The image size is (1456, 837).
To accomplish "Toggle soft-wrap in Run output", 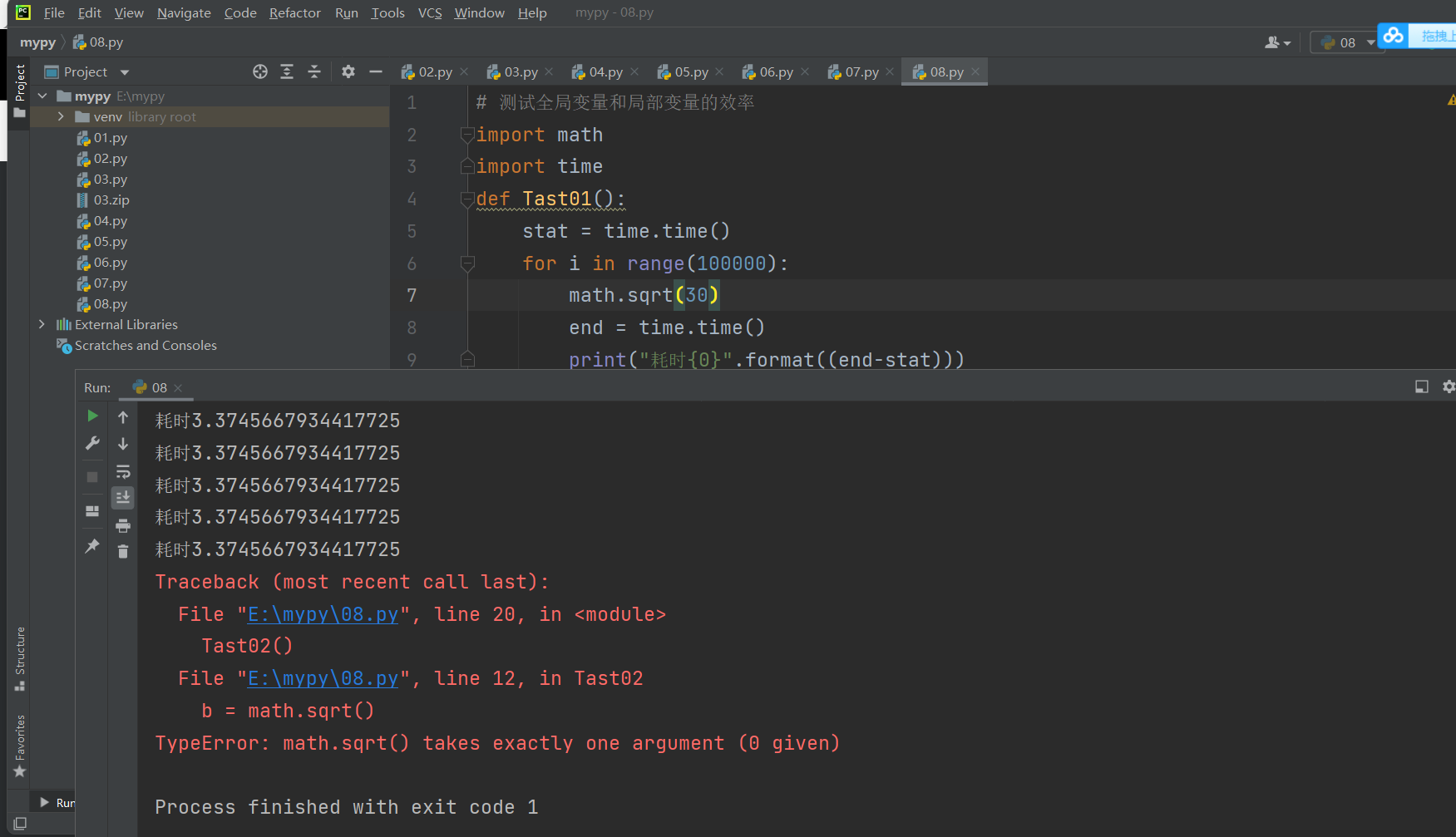I will 123,471.
